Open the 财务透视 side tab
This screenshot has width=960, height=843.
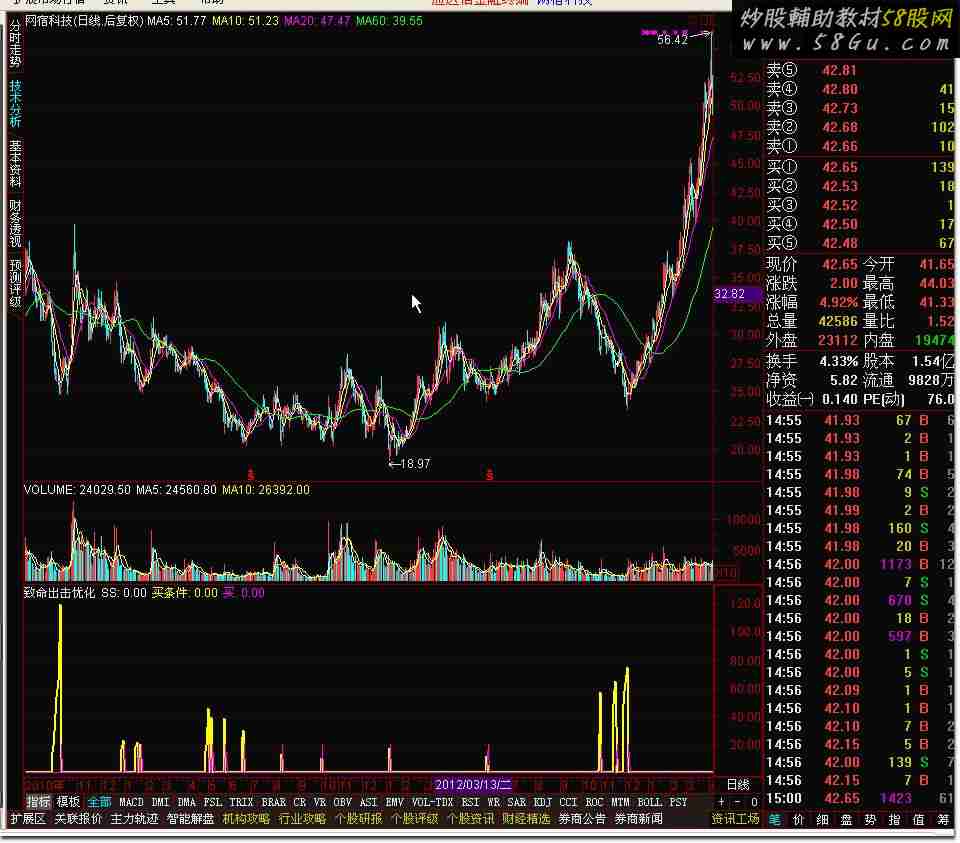(15, 223)
